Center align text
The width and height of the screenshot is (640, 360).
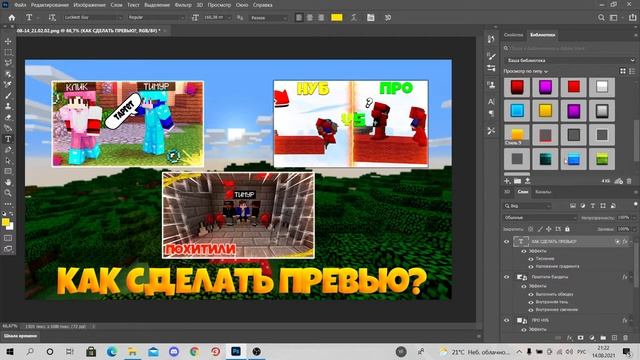click(310, 18)
